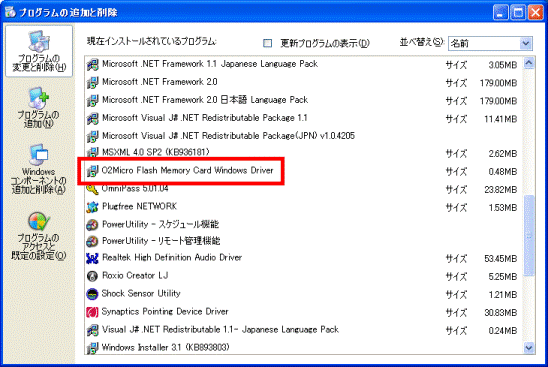Click icon of .NET Framework 1.1 Japanese Language Pack

click(x=92, y=64)
